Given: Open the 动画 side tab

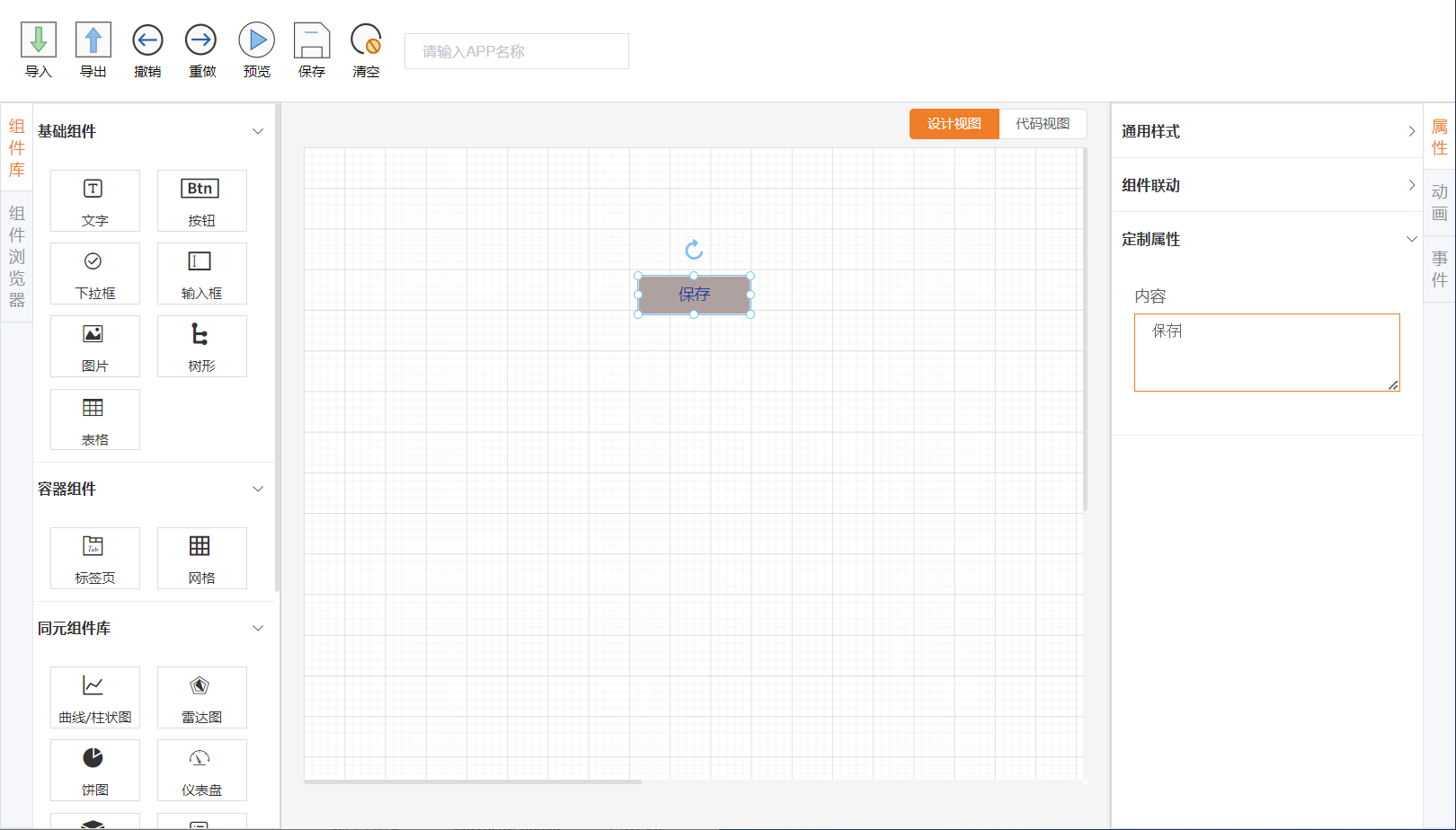Looking at the screenshot, I should pyautogui.click(x=1440, y=203).
